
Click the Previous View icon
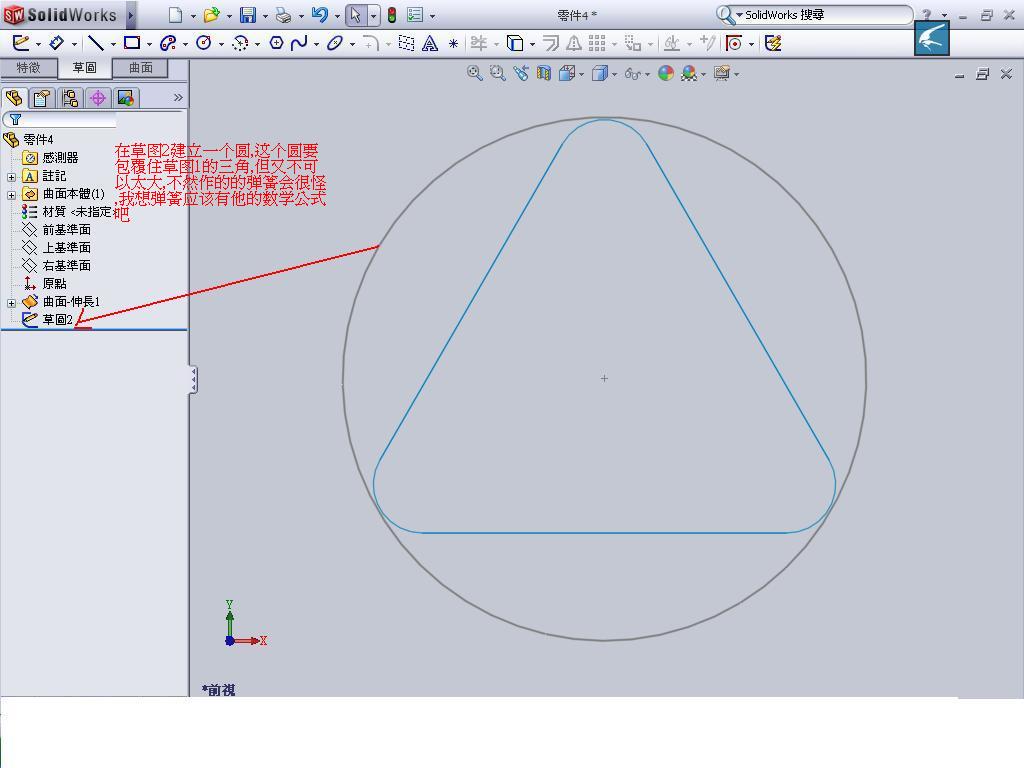[x=520, y=73]
